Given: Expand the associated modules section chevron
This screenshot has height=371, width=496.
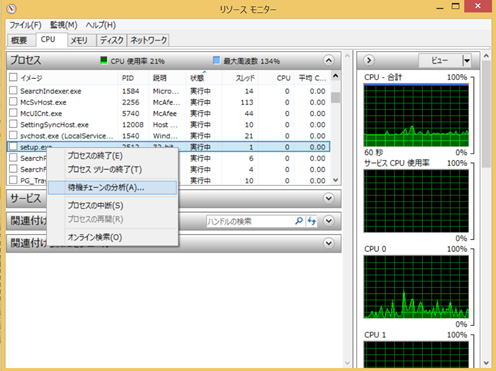Looking at the screenshot, I should [328, 243].
